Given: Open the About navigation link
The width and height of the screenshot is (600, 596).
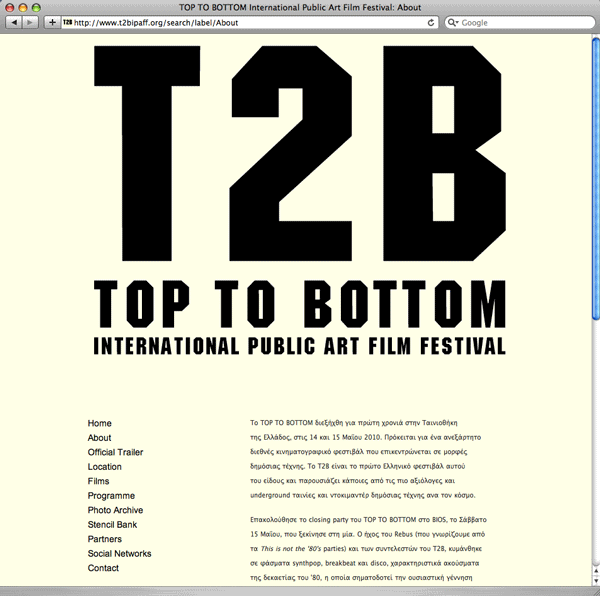Looking at the screenshot, I should point(99,438).
